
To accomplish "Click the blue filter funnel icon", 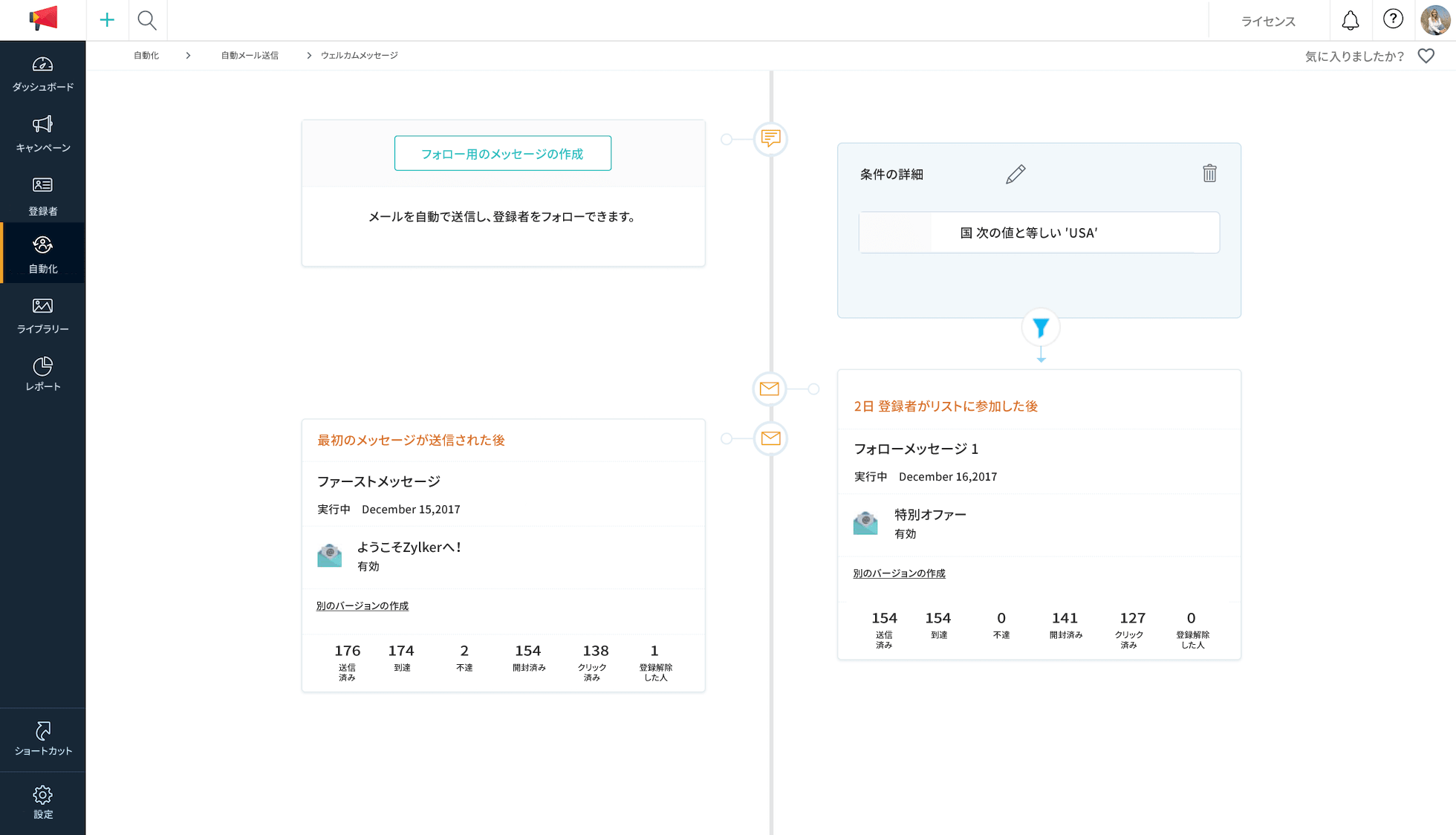I will click(1041, 328).
